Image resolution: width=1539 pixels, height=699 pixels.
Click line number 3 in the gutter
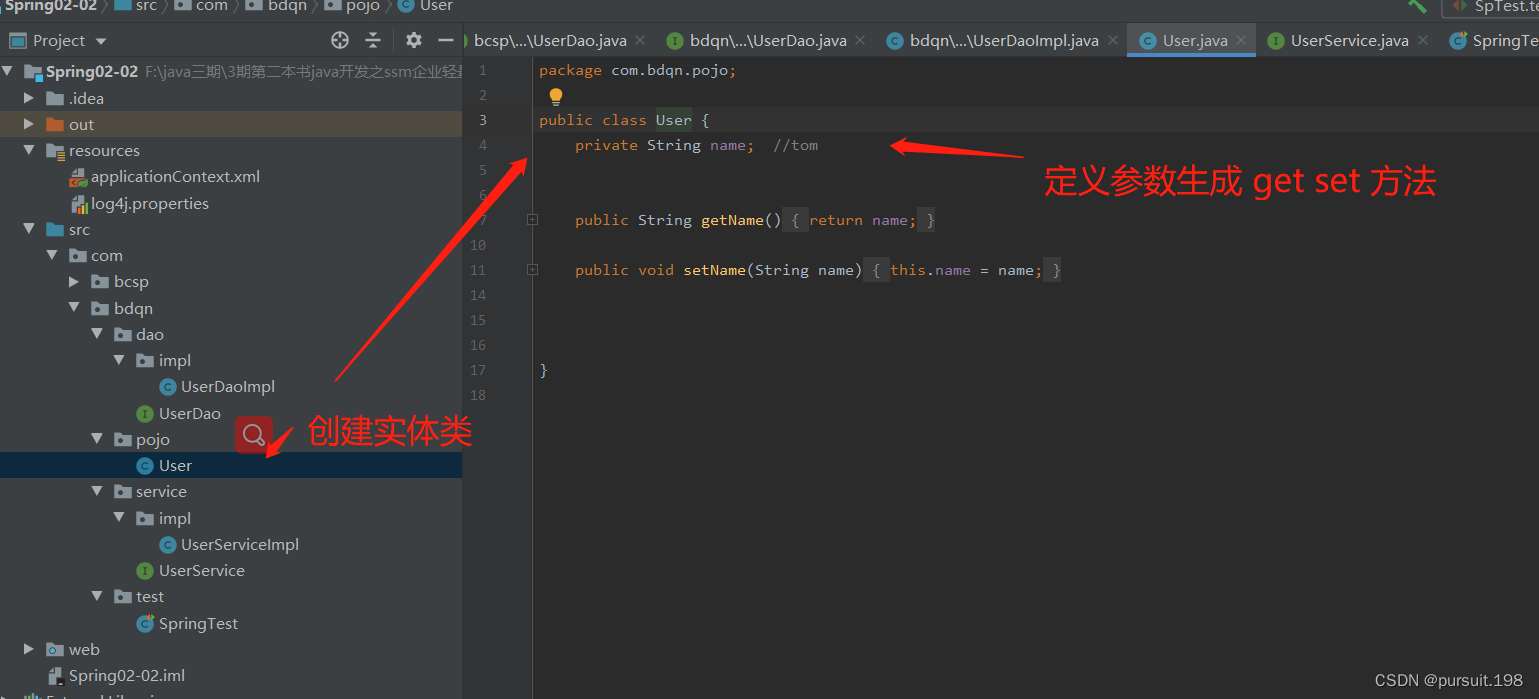(483, 120)
